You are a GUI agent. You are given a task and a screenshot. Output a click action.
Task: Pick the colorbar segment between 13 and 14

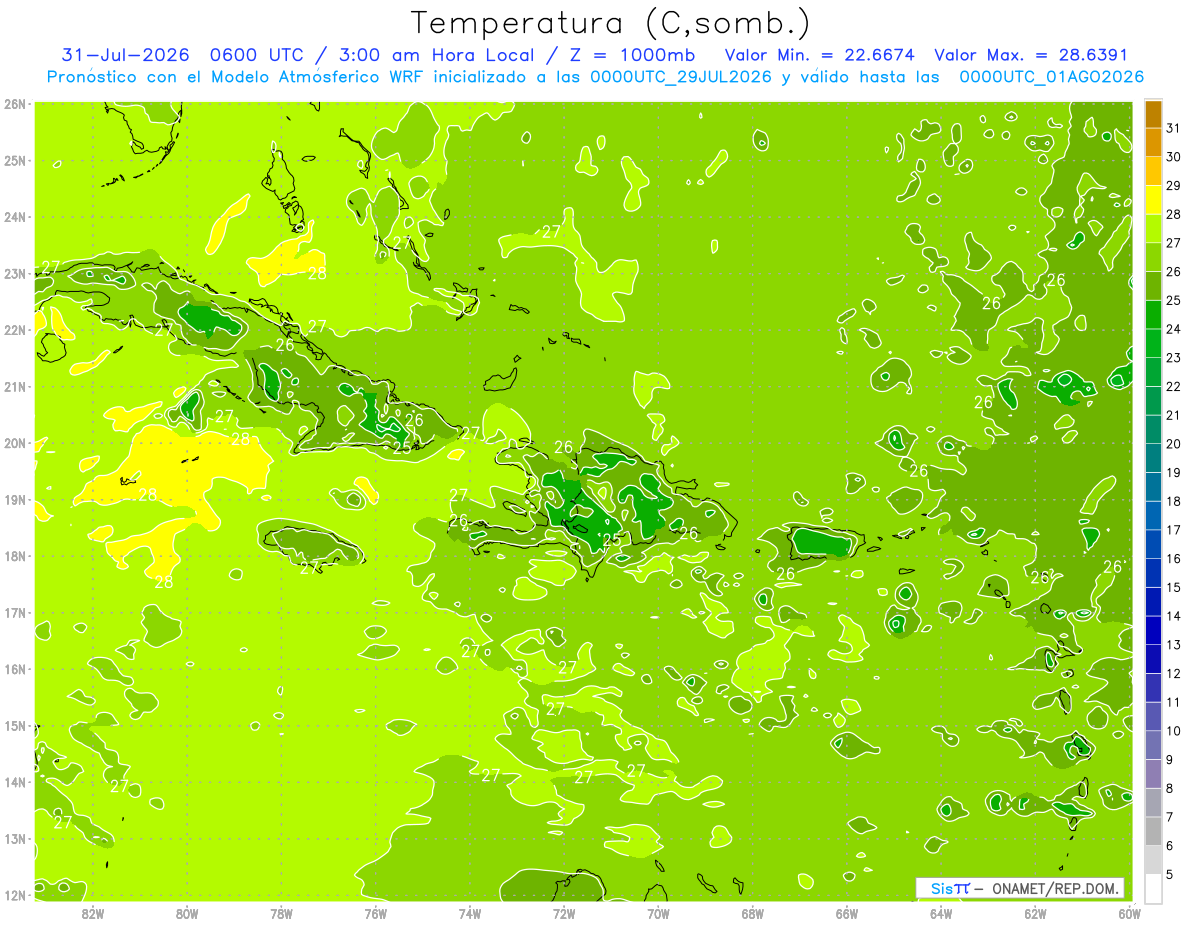(1154, 629)
